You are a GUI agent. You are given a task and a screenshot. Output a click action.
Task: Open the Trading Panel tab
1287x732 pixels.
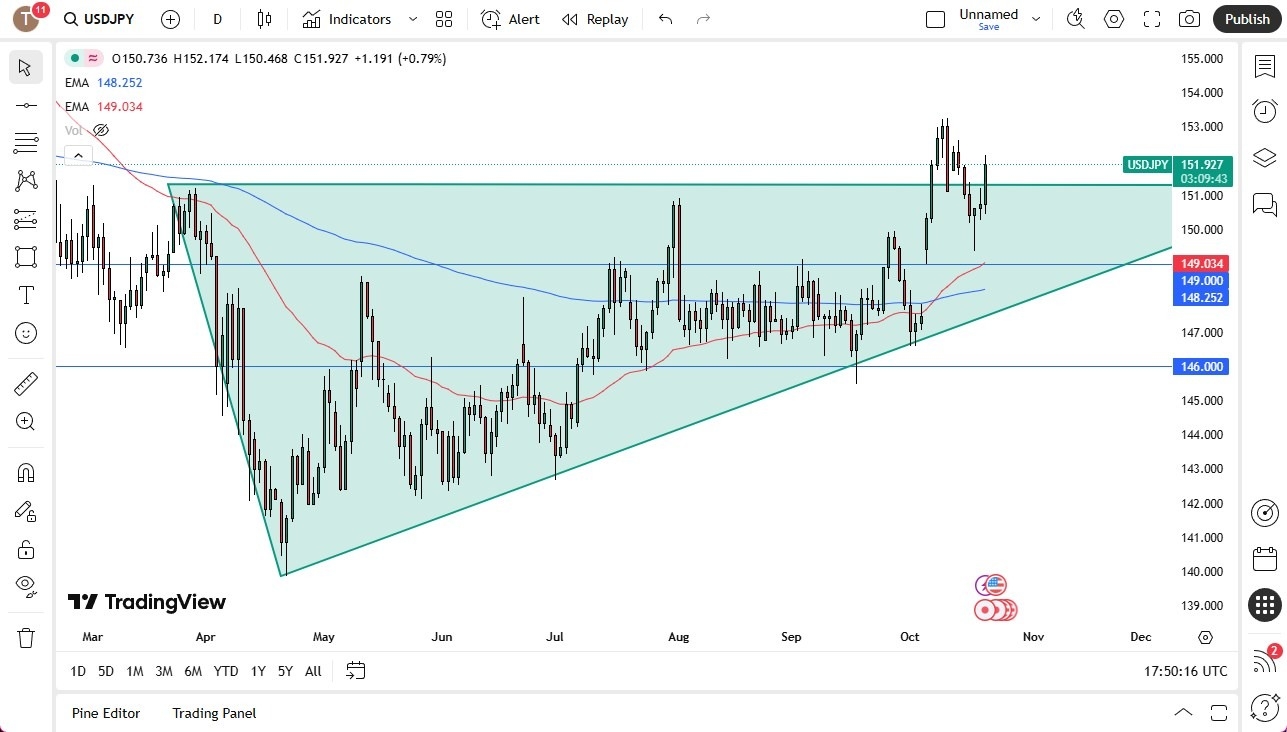pyautogui.click(x=213, y=713)
